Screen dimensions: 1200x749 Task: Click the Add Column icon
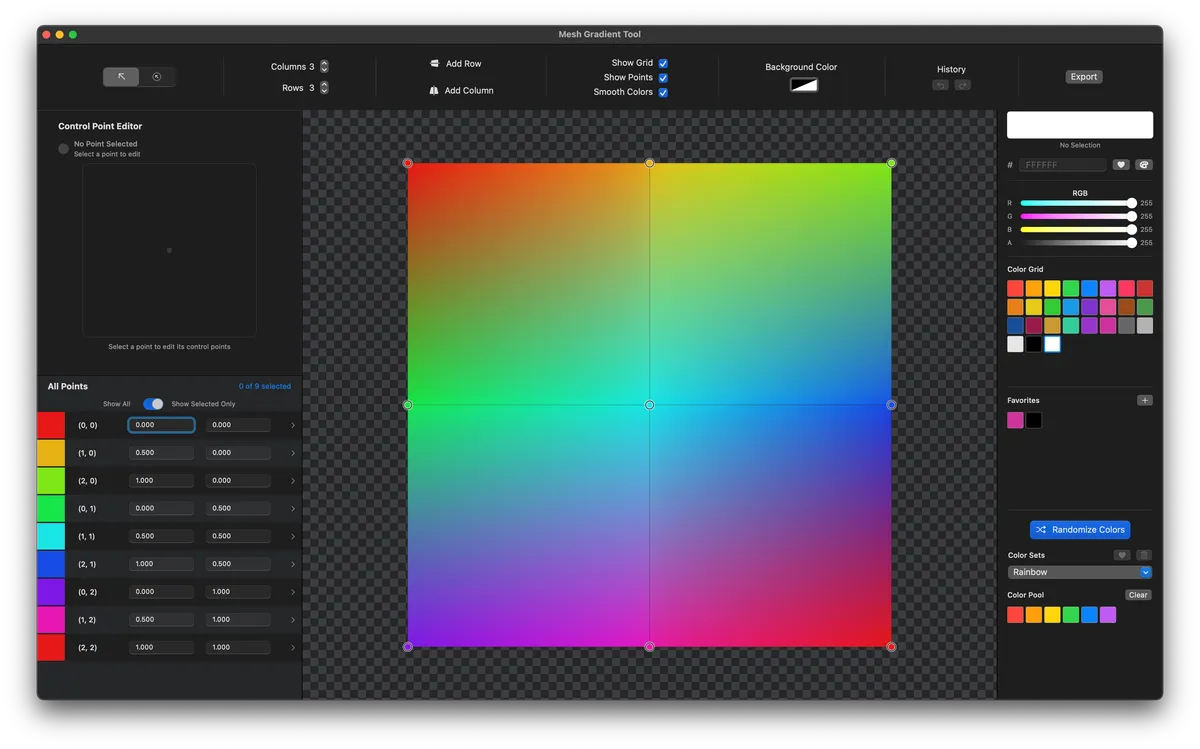click(434, 90)
